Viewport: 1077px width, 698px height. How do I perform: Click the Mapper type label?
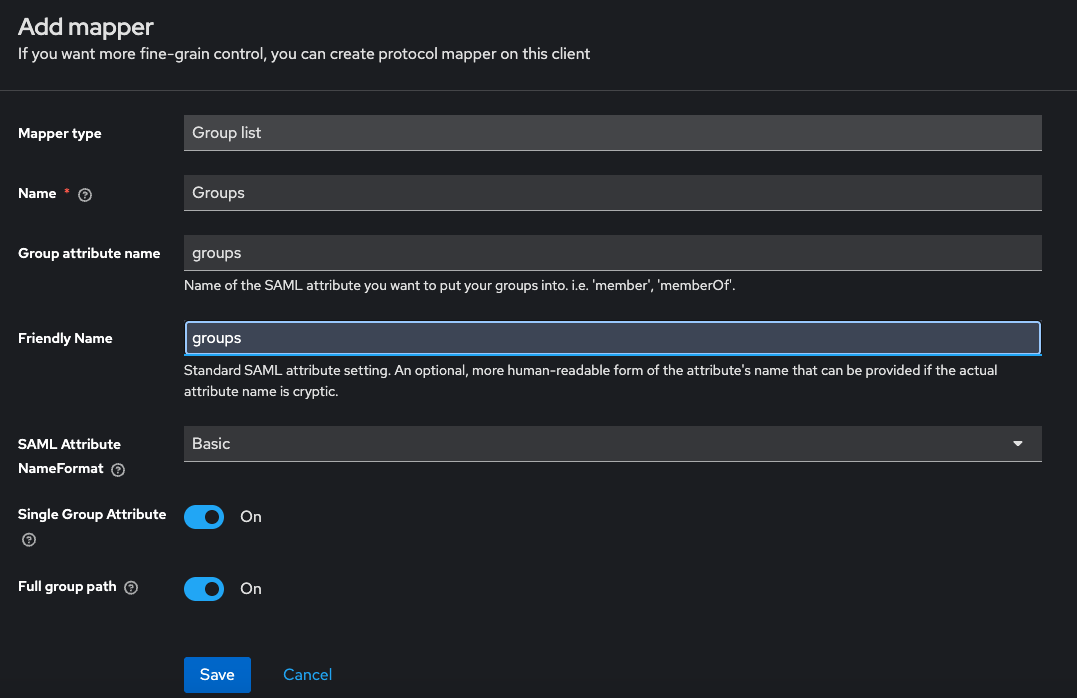(x=60, y=133)
